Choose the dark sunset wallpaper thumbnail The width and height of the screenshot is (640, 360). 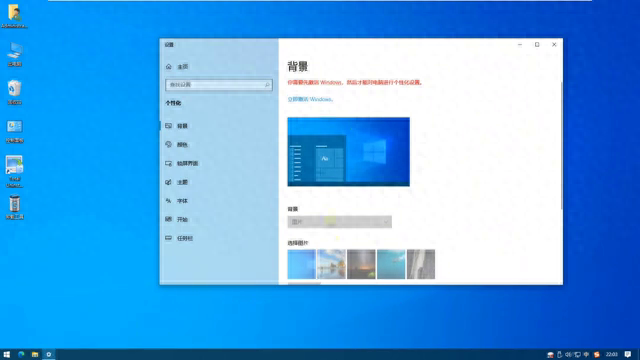click(x=361, y=264)
